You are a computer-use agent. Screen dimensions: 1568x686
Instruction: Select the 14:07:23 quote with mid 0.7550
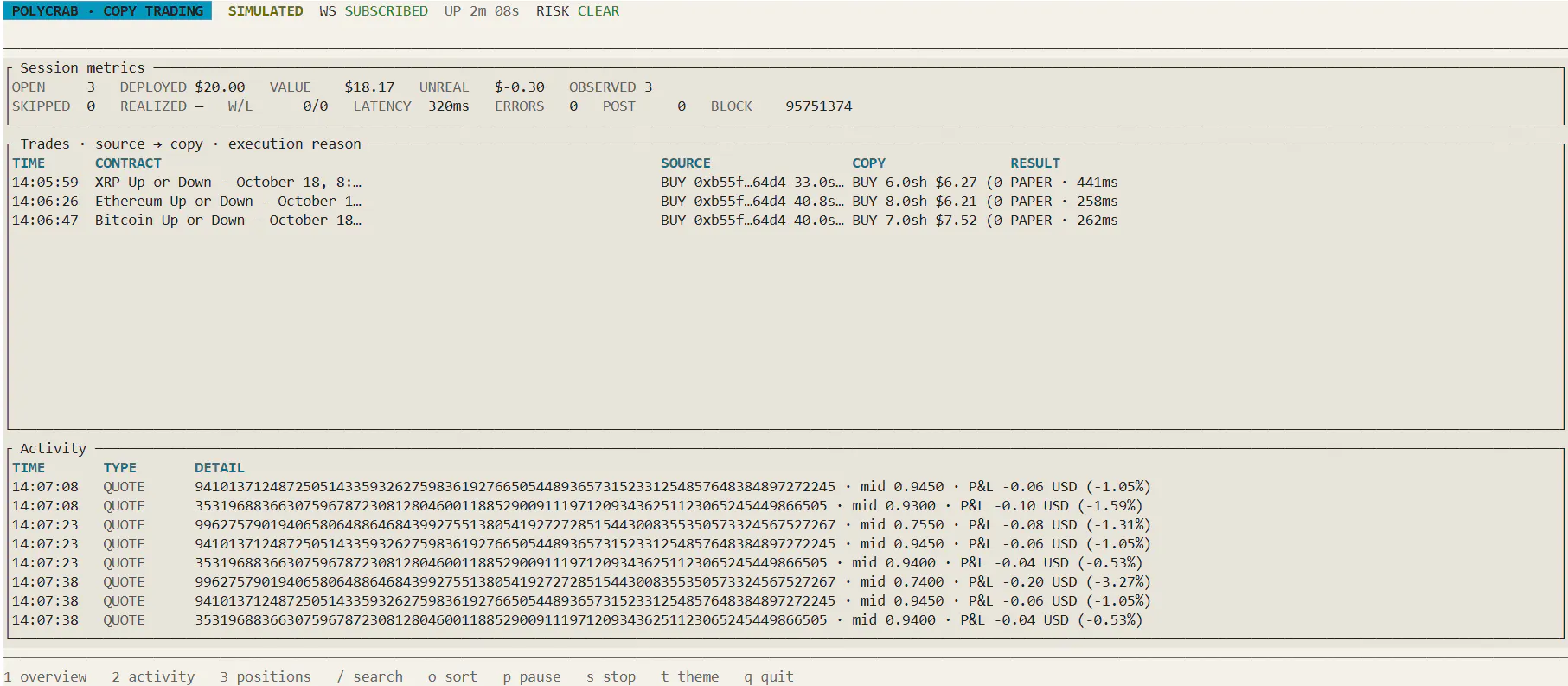point(581,525)
